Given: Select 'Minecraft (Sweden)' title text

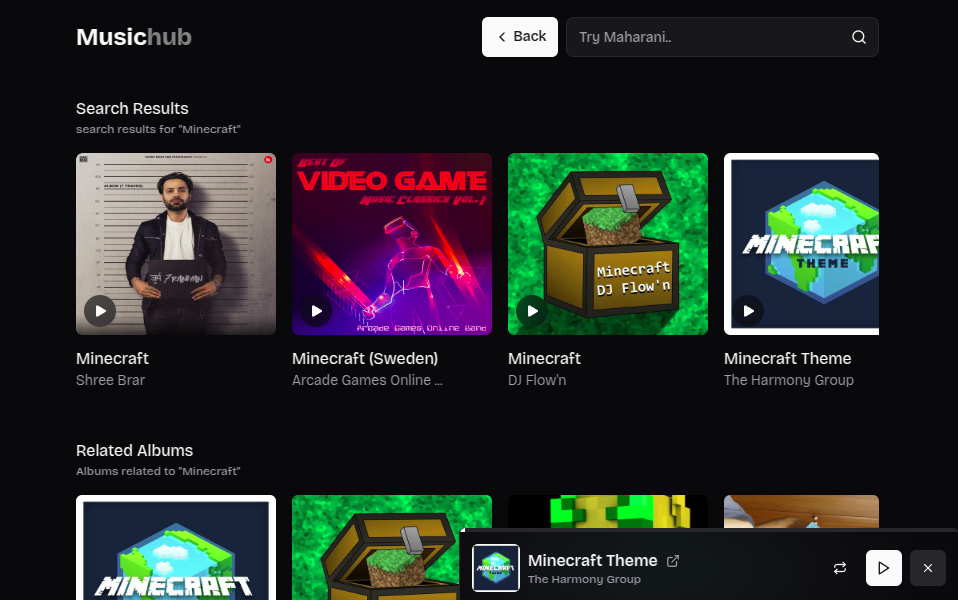Looking at the screenshot, I should point(365,359).
